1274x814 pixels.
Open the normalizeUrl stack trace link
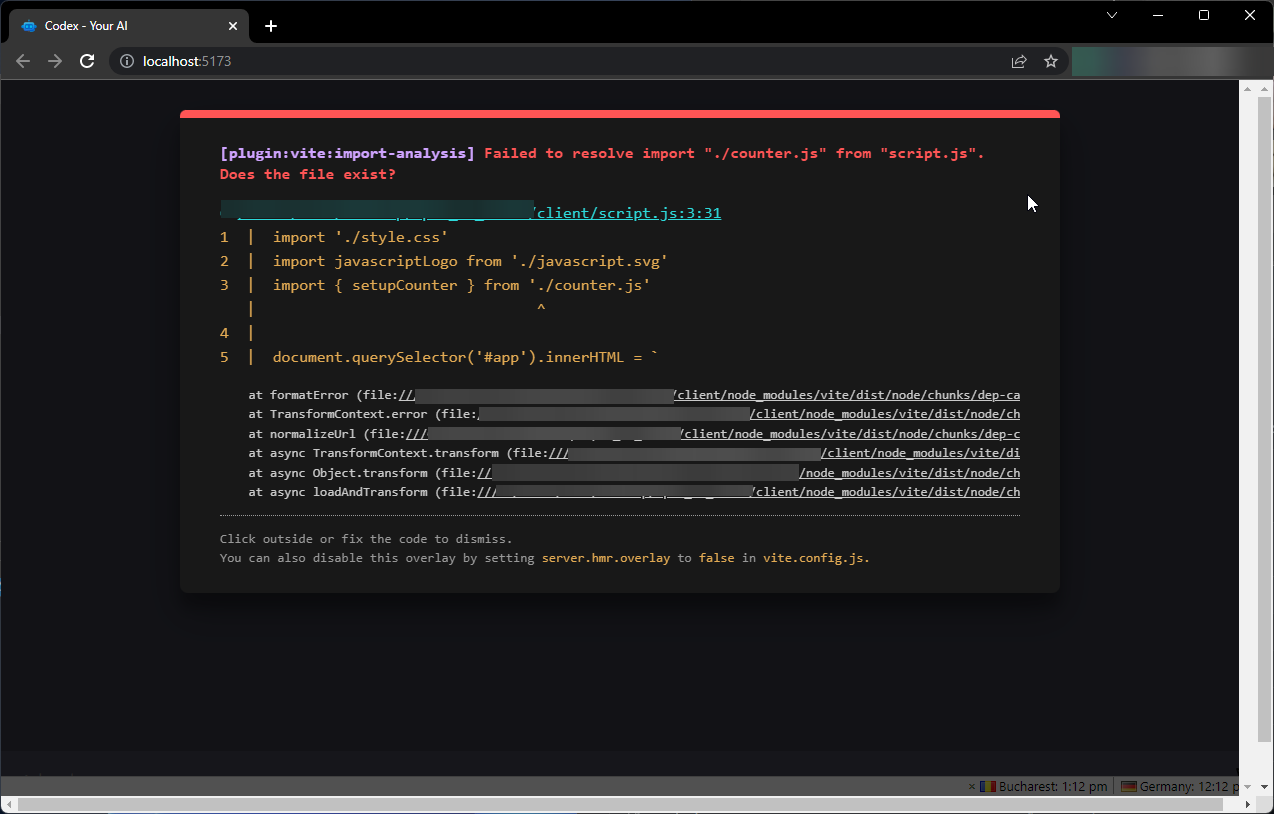[850, 434]
